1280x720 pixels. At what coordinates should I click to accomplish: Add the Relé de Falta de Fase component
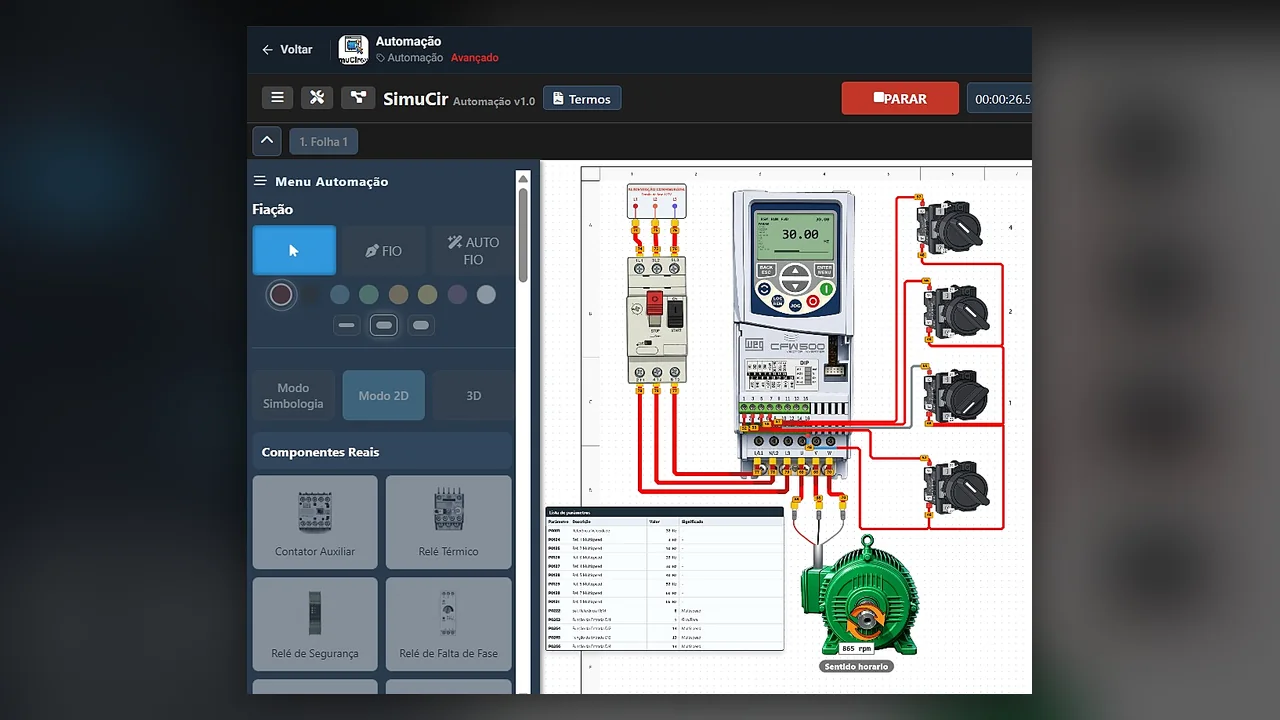tap(448, 624)
